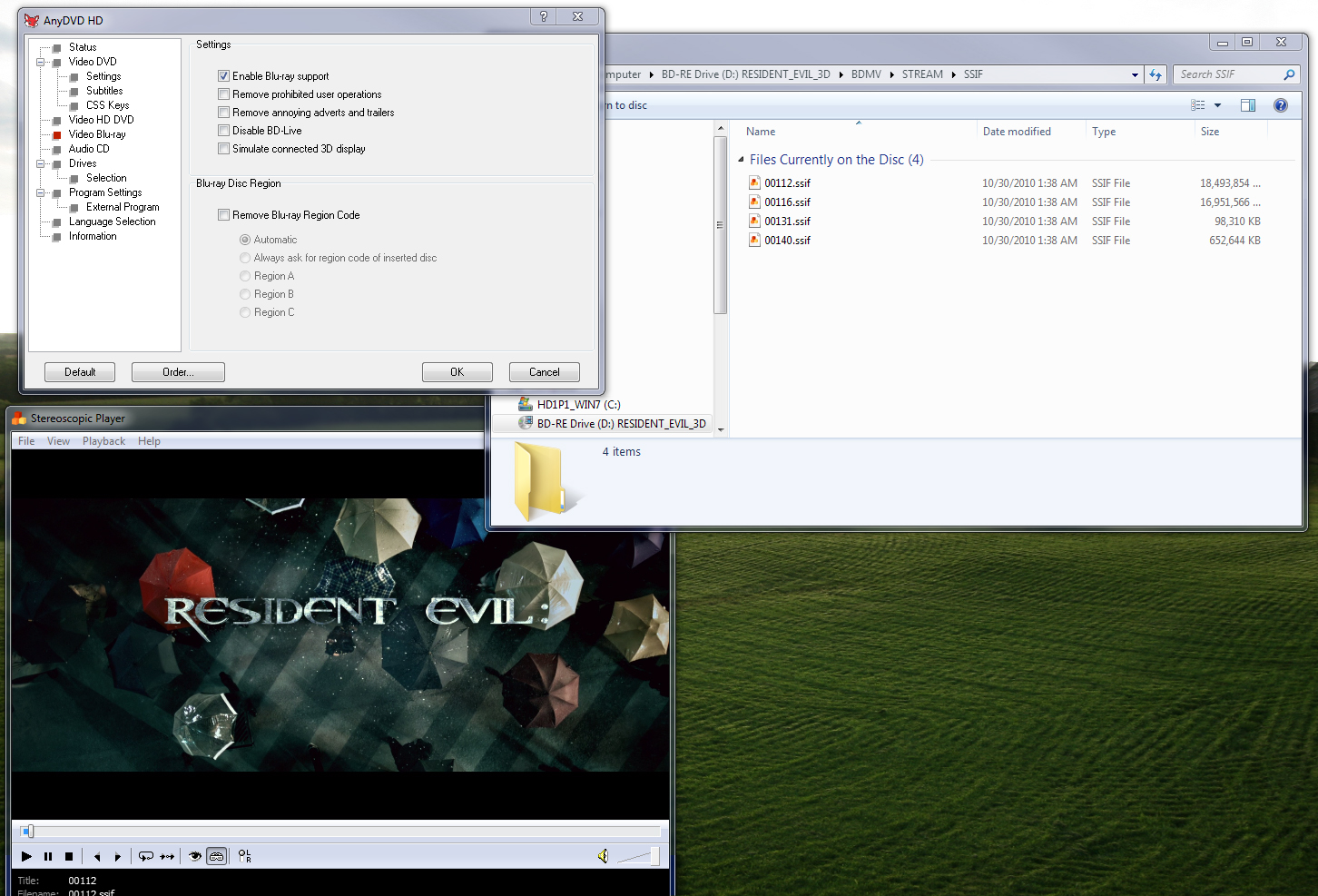Select CSS Keys in AnyDVD tree

coord(107,105)
